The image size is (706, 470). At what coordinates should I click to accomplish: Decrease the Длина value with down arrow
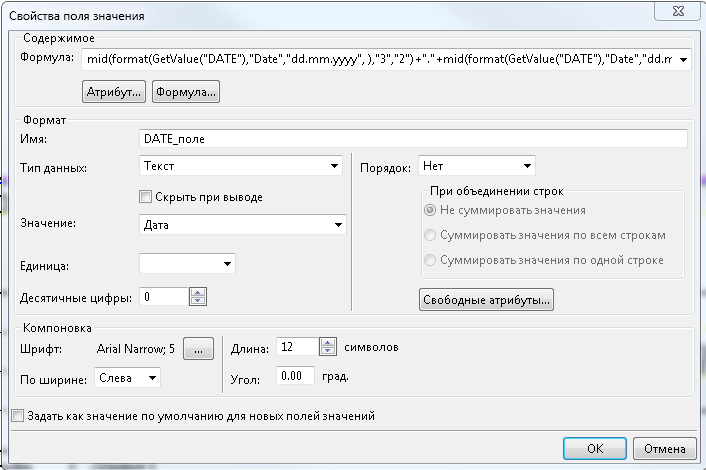click(327, 353)
